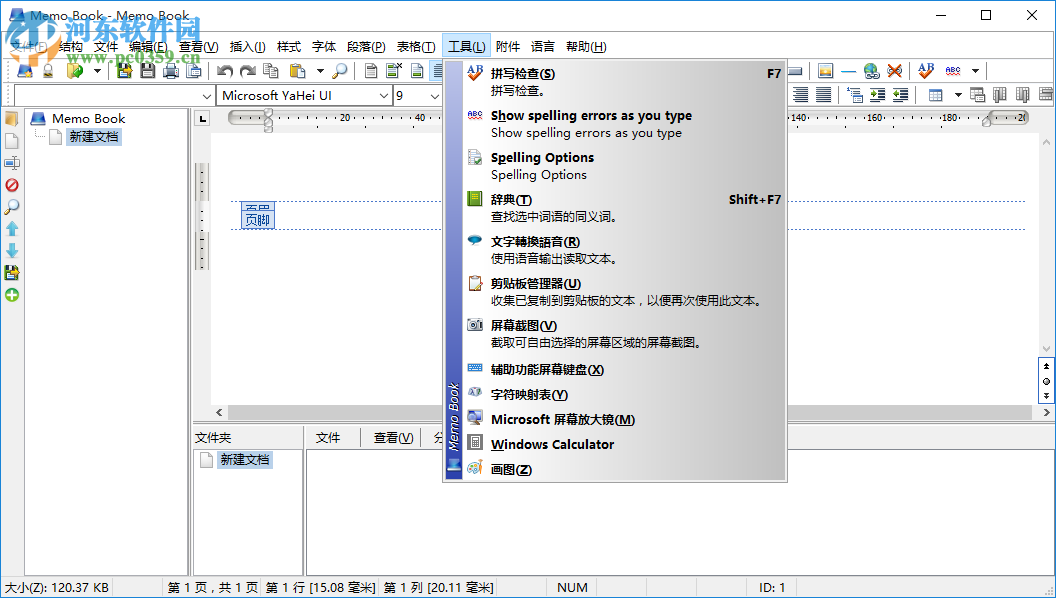Click the undo icon

click(224, 71)
